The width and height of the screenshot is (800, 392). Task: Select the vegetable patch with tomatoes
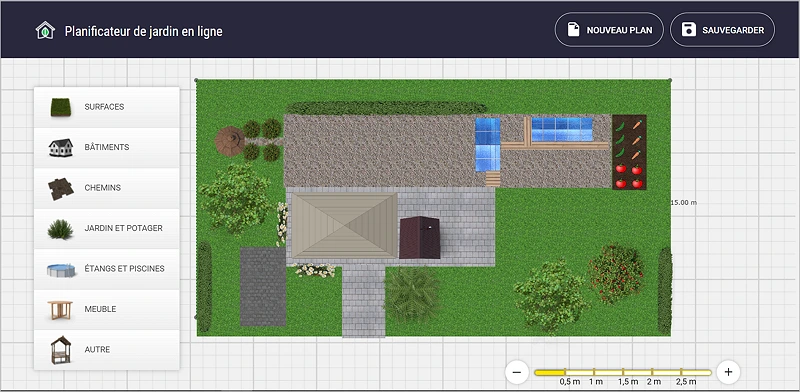click(630, 152)
